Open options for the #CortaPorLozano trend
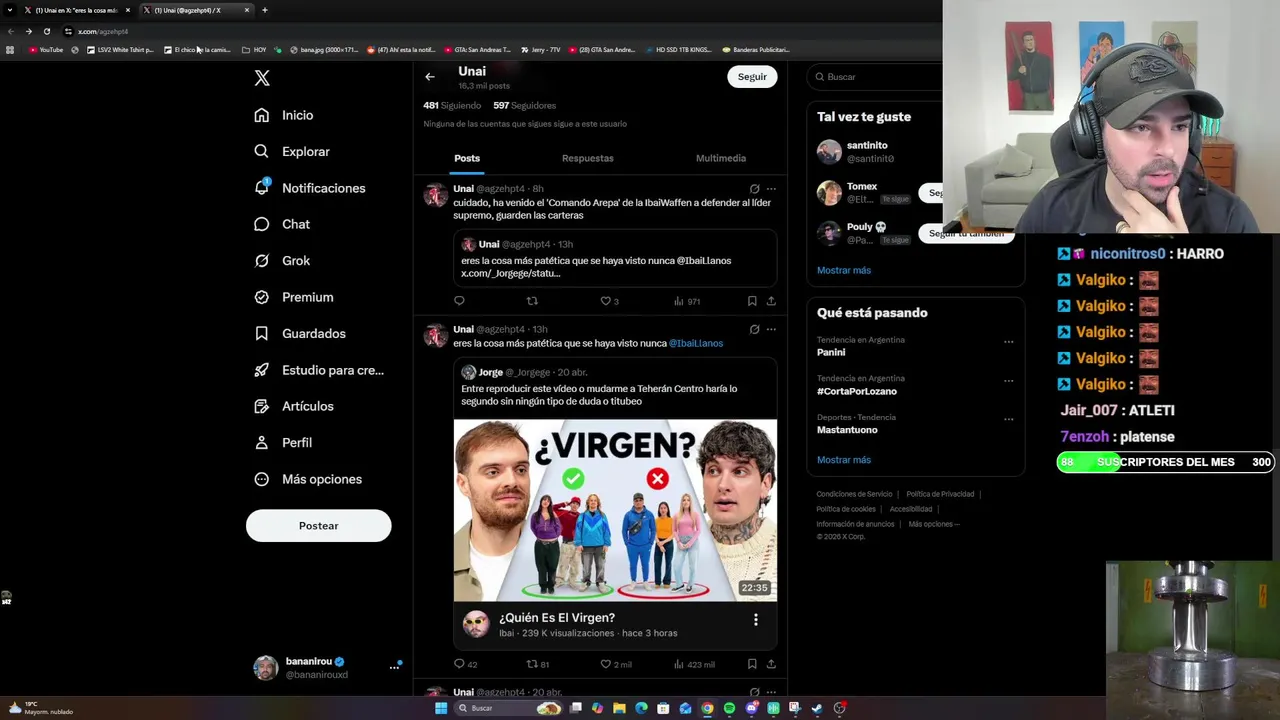This screenshot has width=1280, height=720. click(1008, 381)
